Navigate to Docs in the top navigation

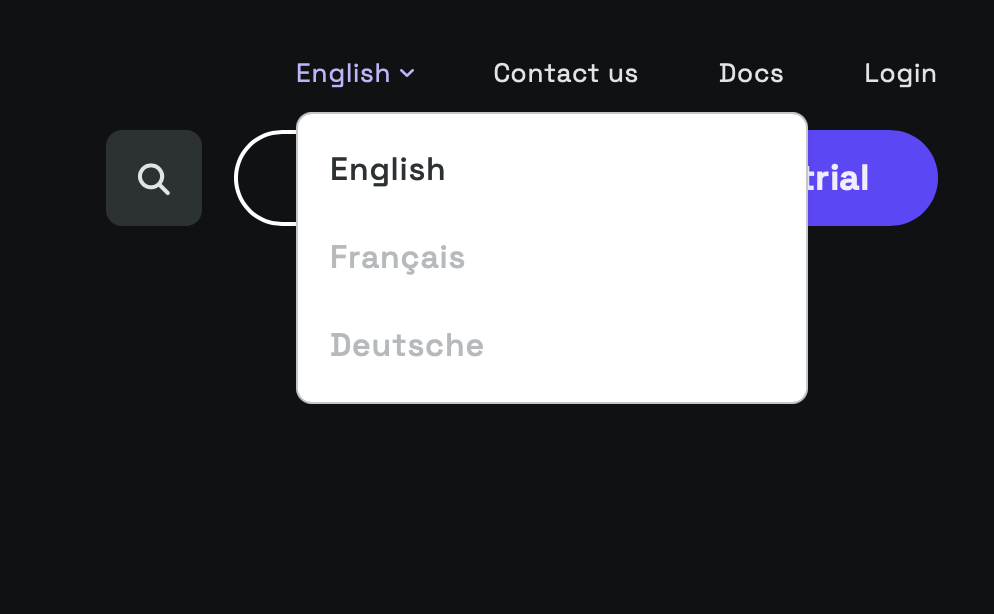(x=751, y=73)
